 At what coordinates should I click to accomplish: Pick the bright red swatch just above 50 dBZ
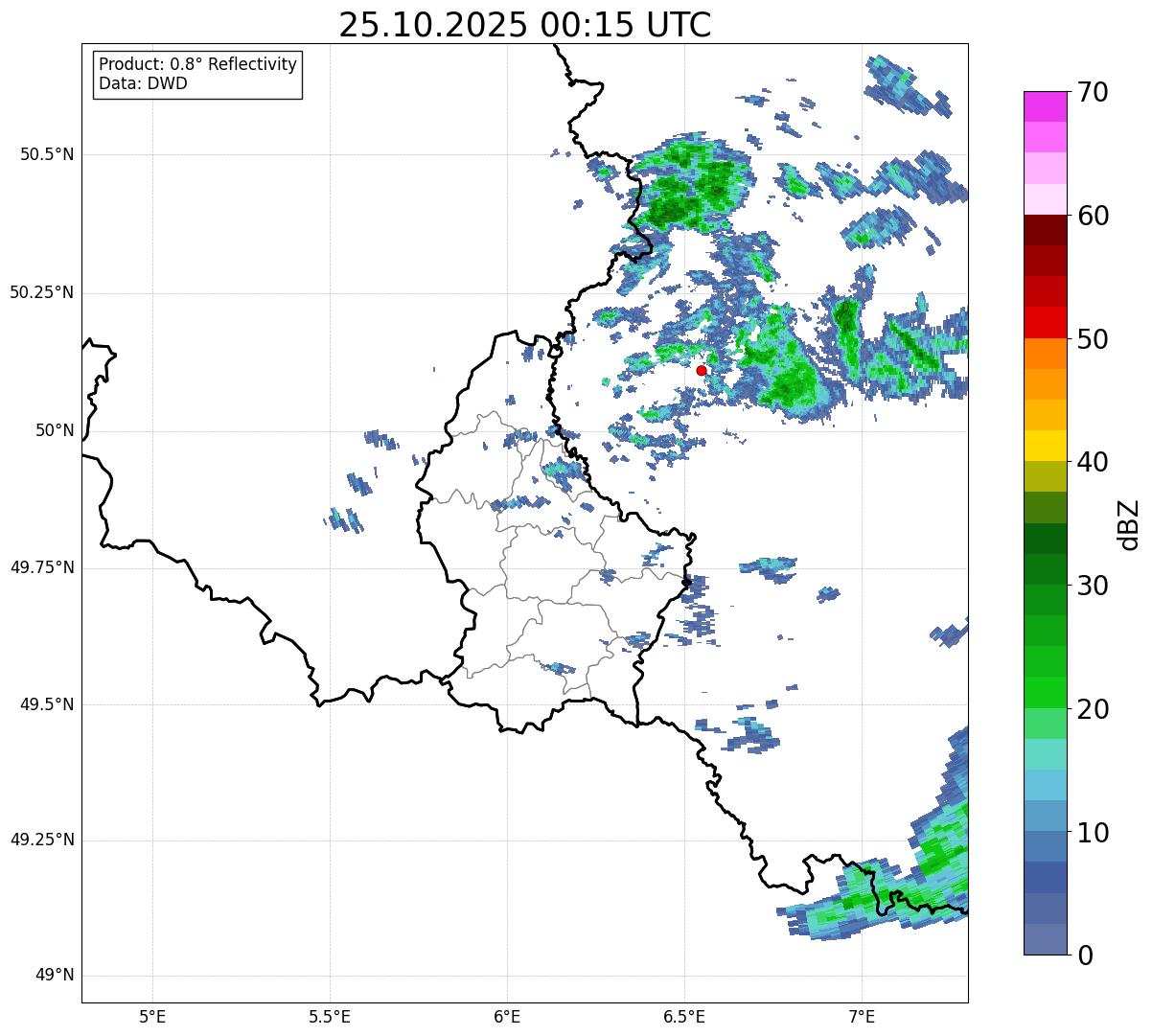(x=1045, y=323)
